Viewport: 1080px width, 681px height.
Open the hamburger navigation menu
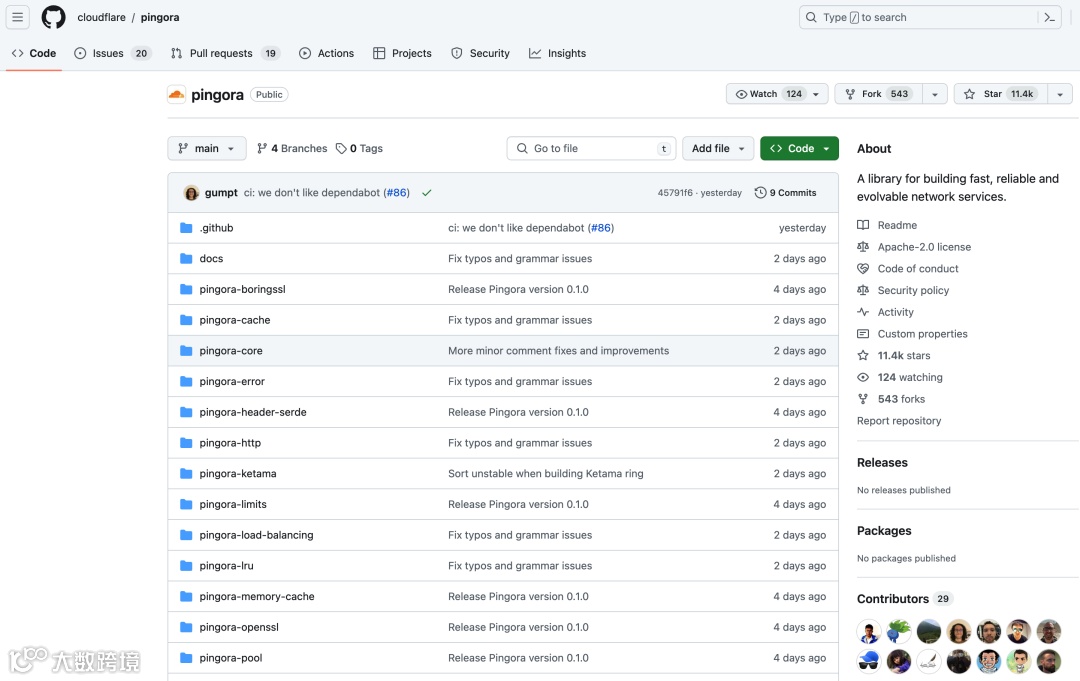click(17, 17)
